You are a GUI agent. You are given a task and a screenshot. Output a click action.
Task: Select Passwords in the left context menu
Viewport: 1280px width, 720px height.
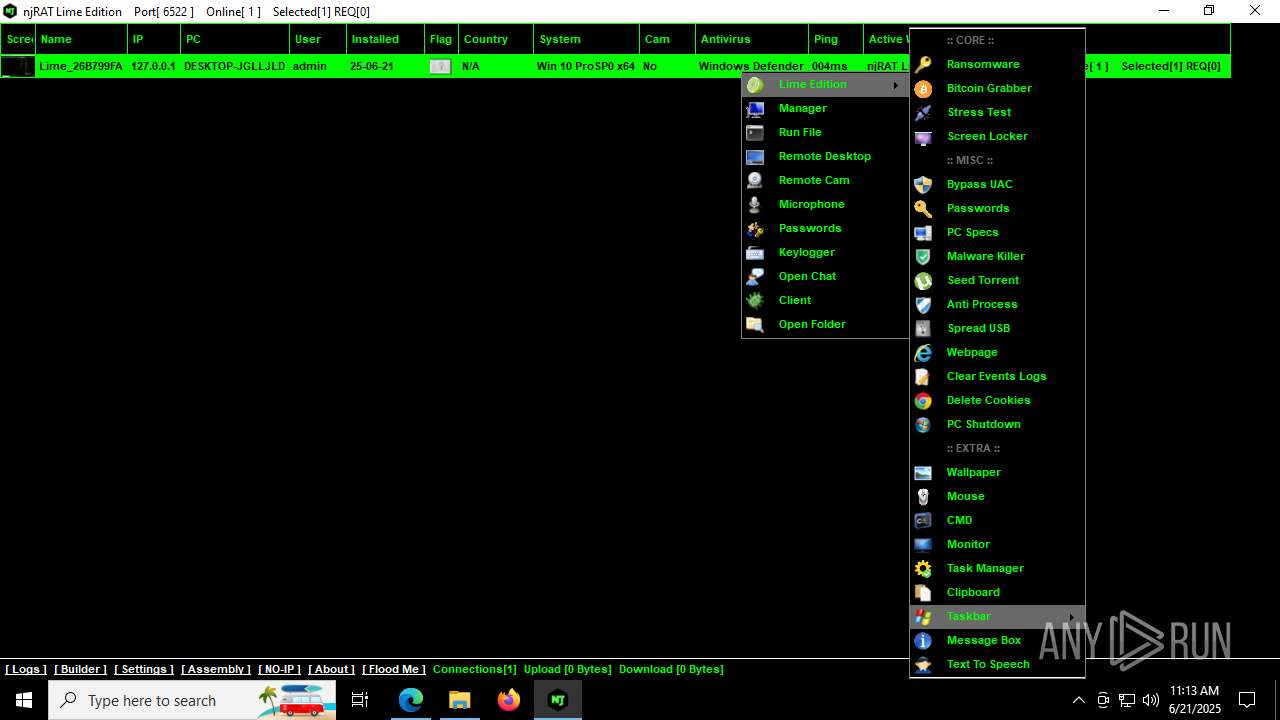[810, 228]
